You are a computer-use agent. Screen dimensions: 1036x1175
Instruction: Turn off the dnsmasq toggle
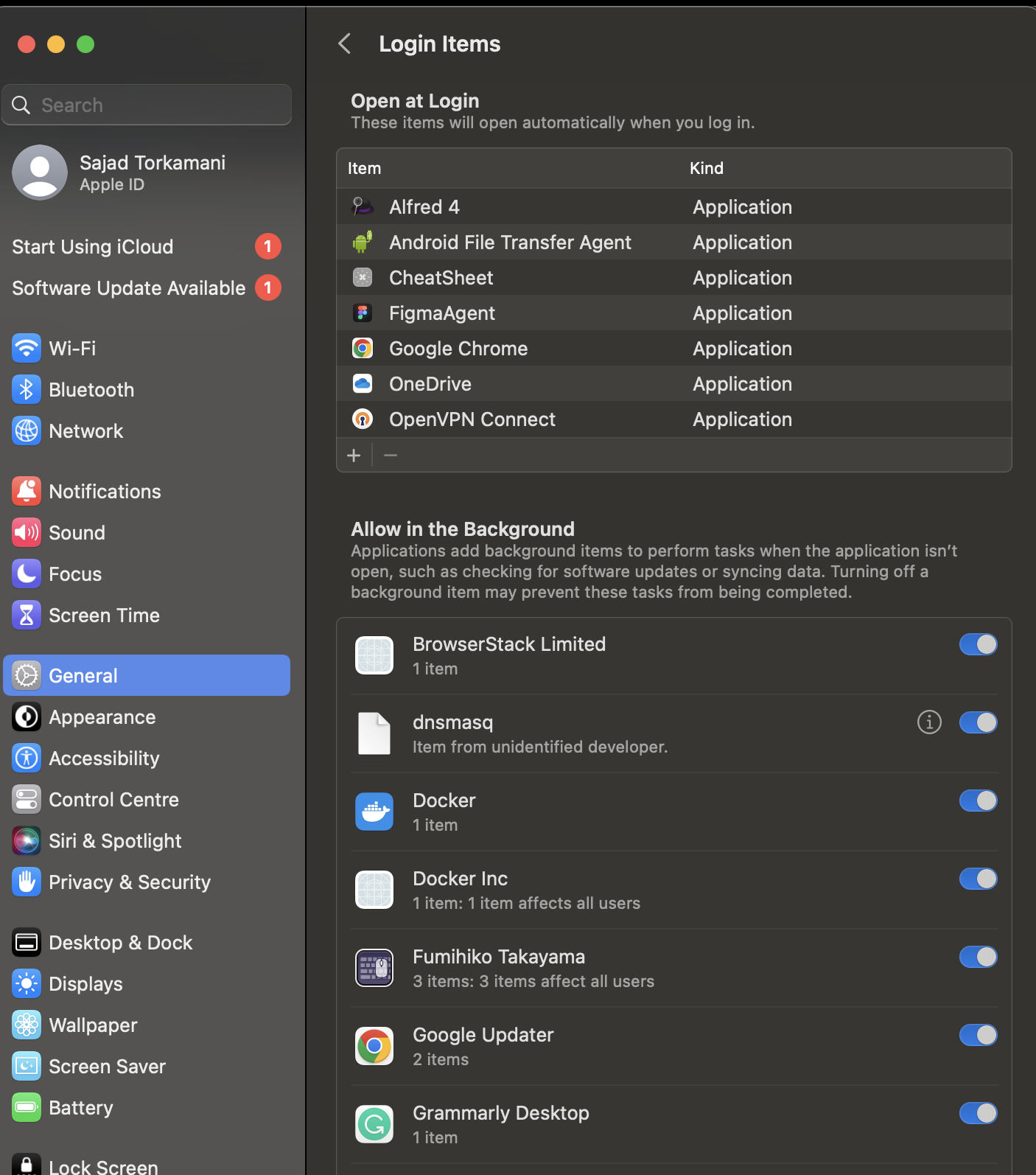pyautogui.click(x=978, y=722)
